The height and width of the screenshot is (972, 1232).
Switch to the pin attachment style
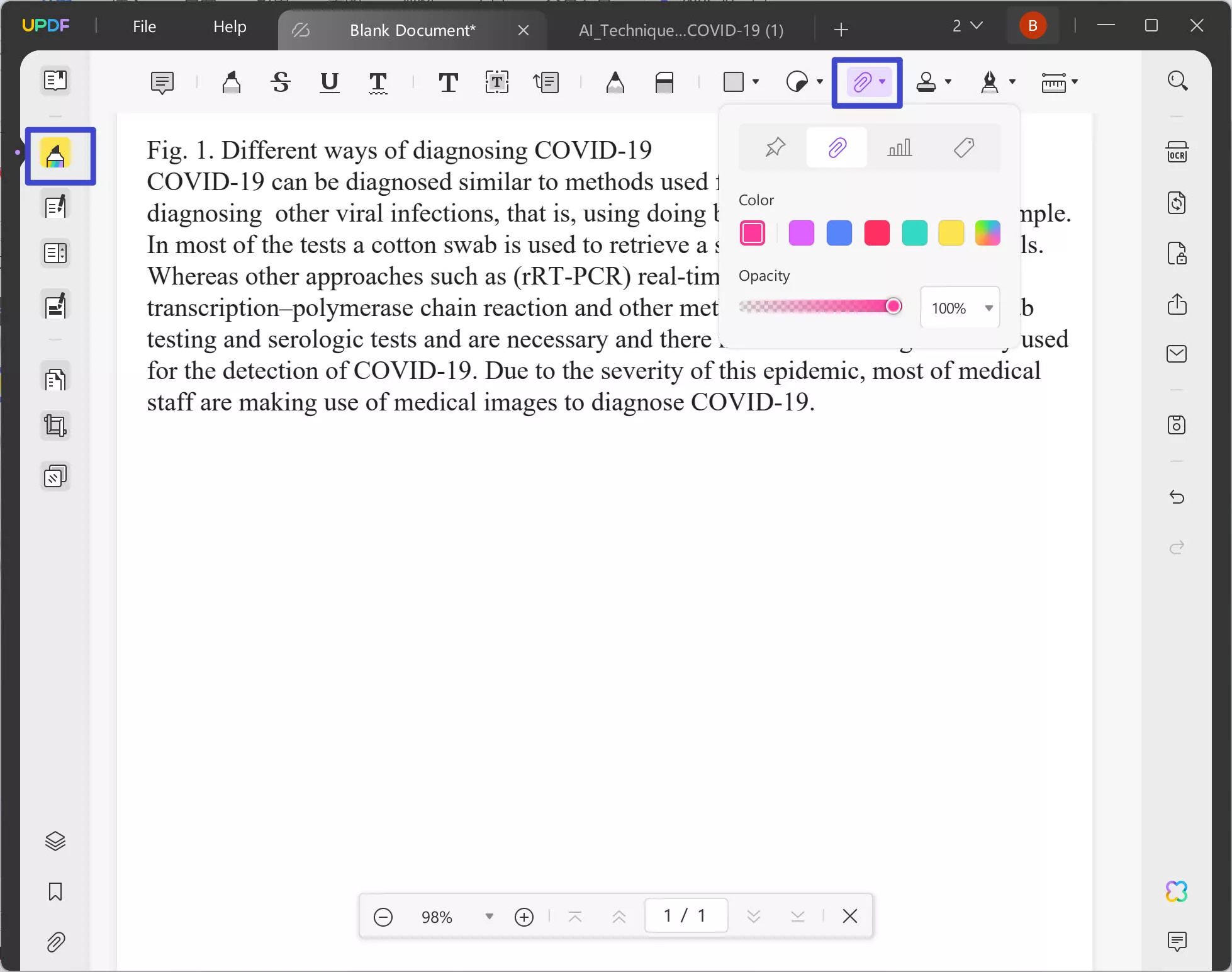775,147
